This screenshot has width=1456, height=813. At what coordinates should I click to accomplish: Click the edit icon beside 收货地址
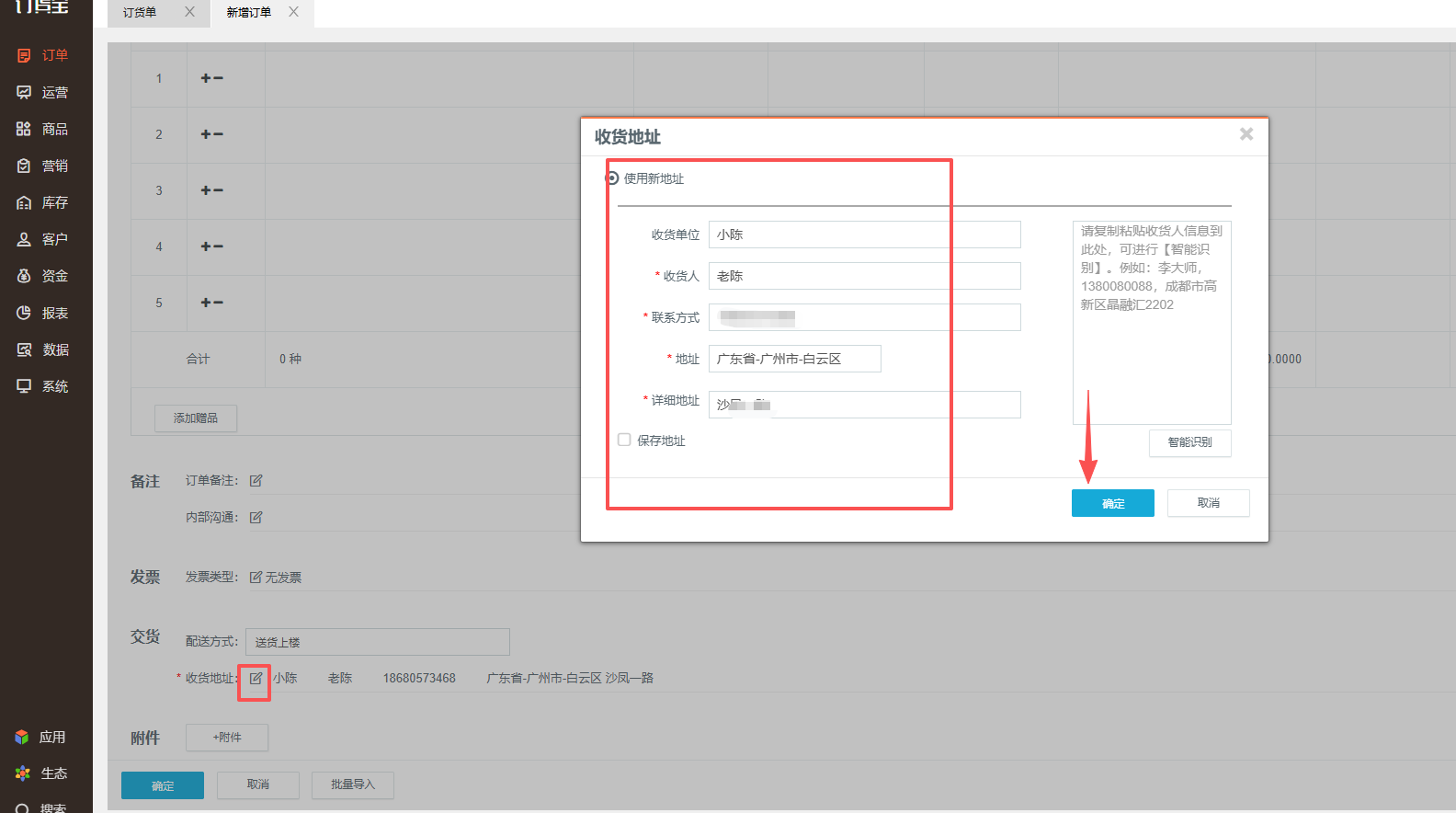click(256, 679)
